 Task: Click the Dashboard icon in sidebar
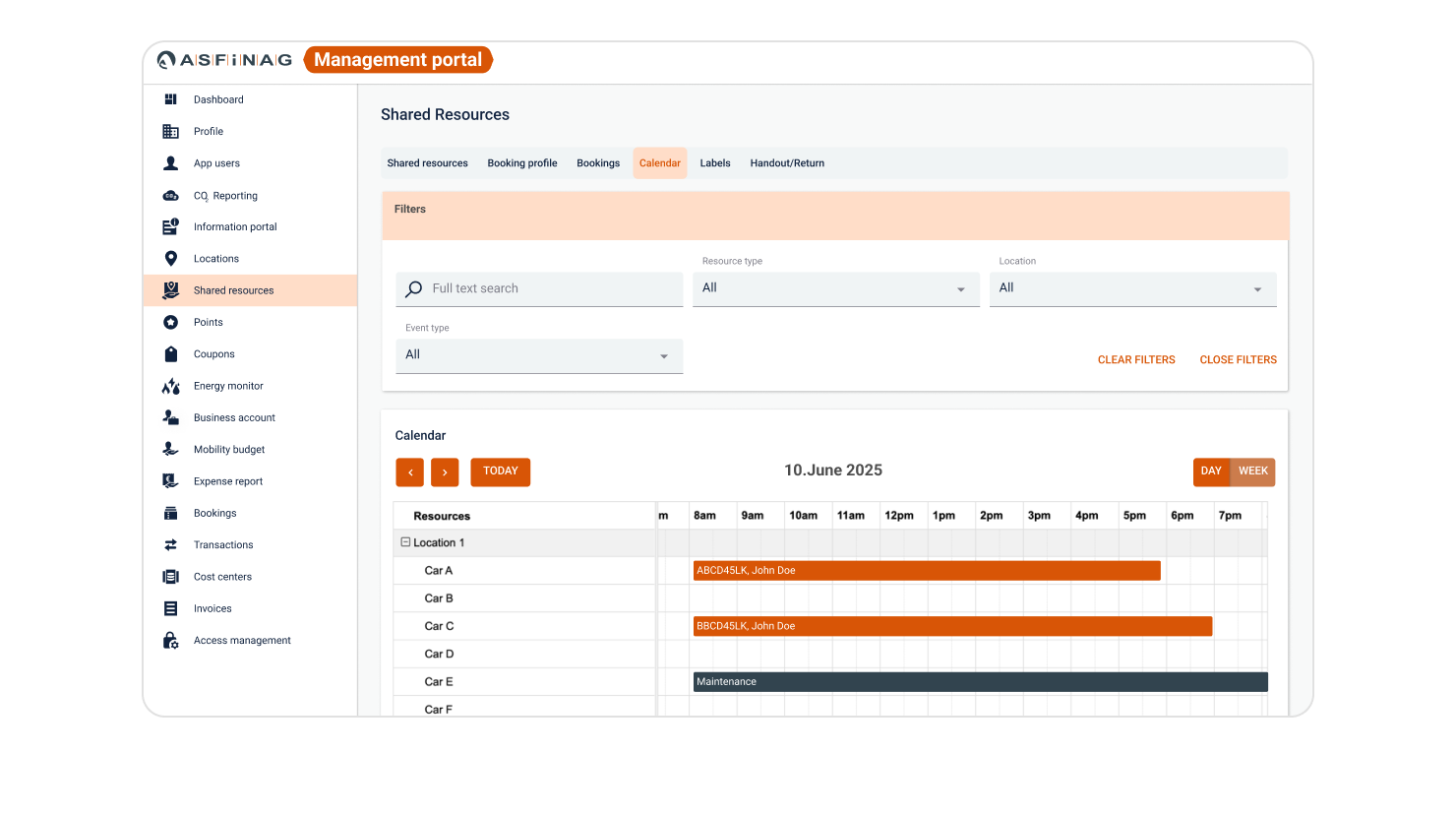[170, 99]
